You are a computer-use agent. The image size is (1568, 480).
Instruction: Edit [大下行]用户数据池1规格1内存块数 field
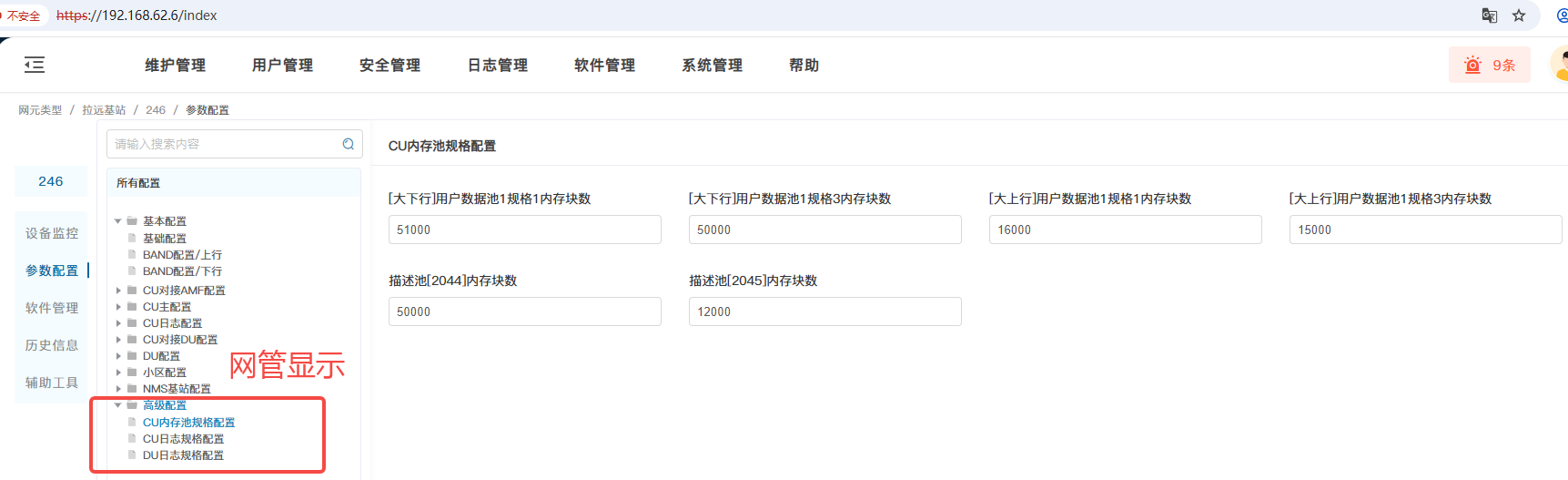(525, 230)
